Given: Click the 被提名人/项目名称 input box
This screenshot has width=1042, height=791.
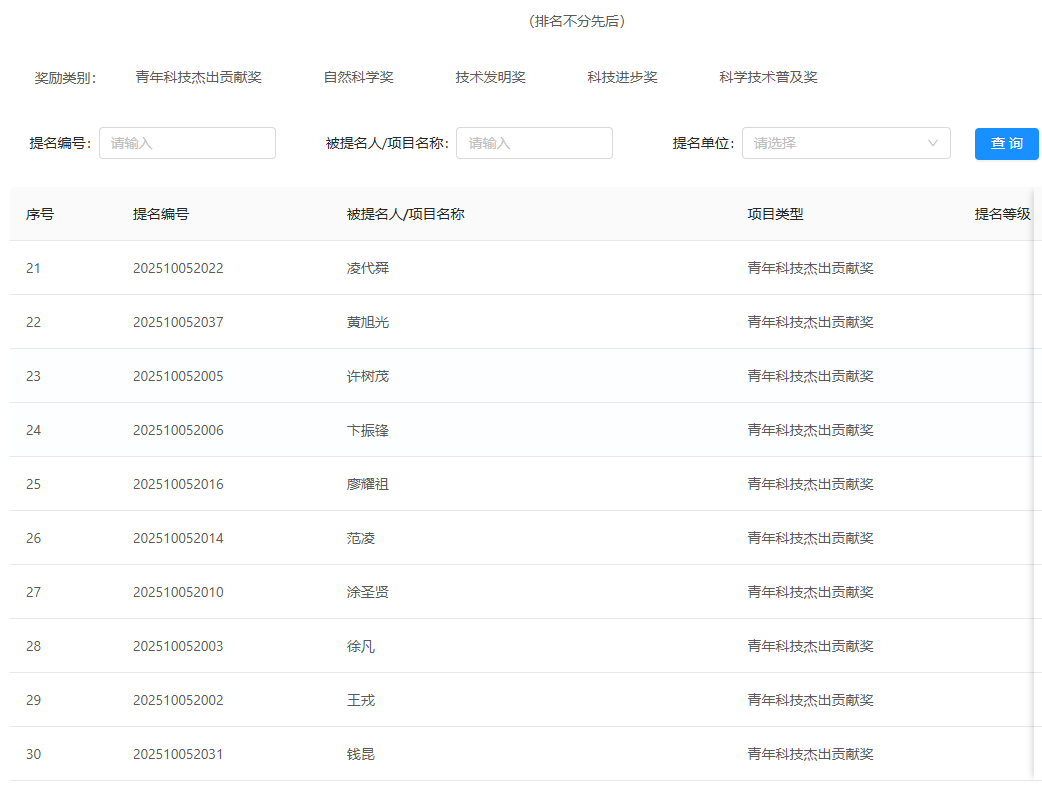Looking at the screenshot, I should tap(534, 143).
